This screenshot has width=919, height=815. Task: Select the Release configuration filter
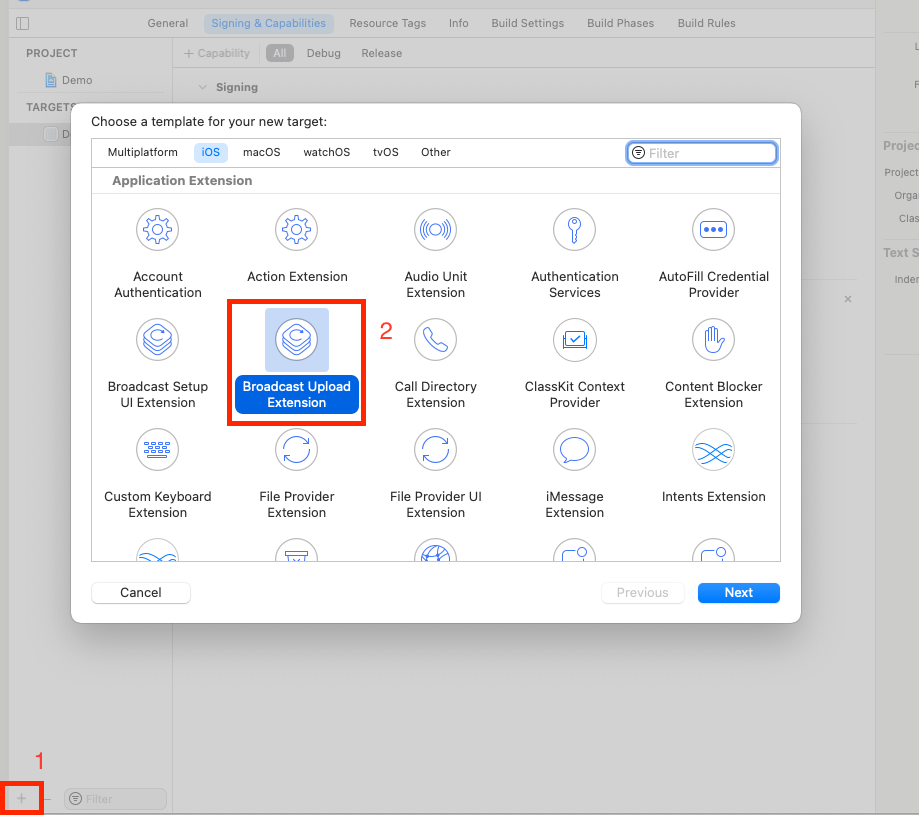coord(382,53)
